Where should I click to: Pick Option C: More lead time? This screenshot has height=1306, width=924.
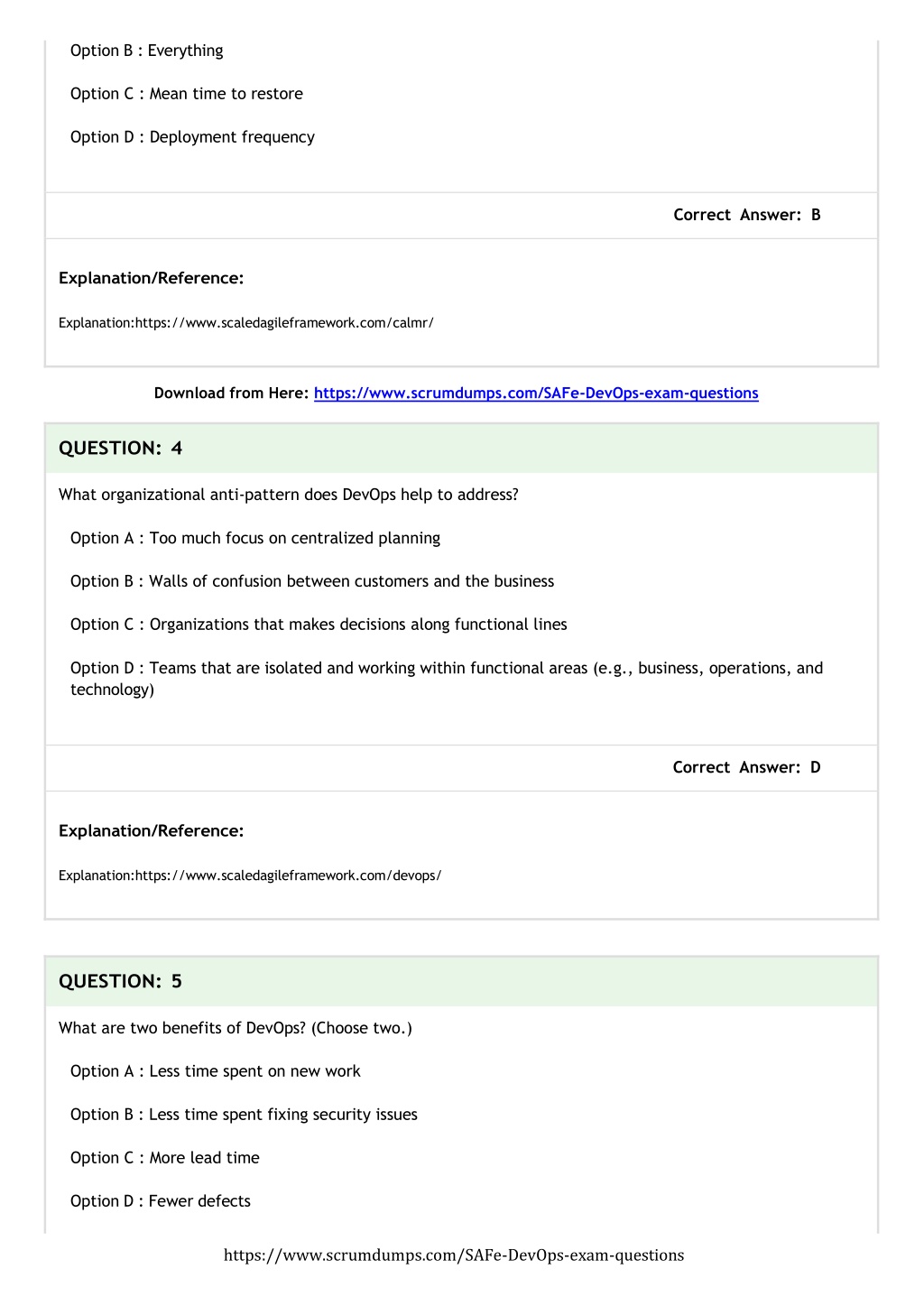(165, 1158)
